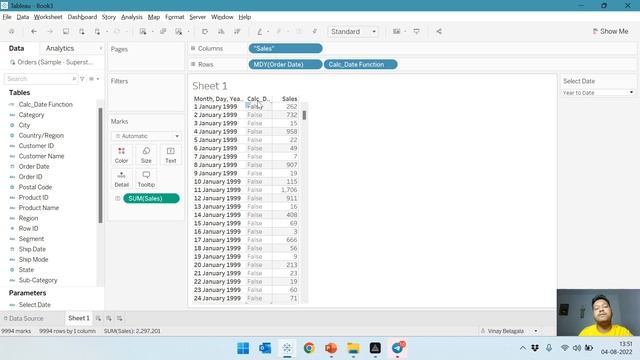Click the Show/Hide Cards toolbar icon
This screenshot has height=360, width=640.
click(x=396, y=31)
